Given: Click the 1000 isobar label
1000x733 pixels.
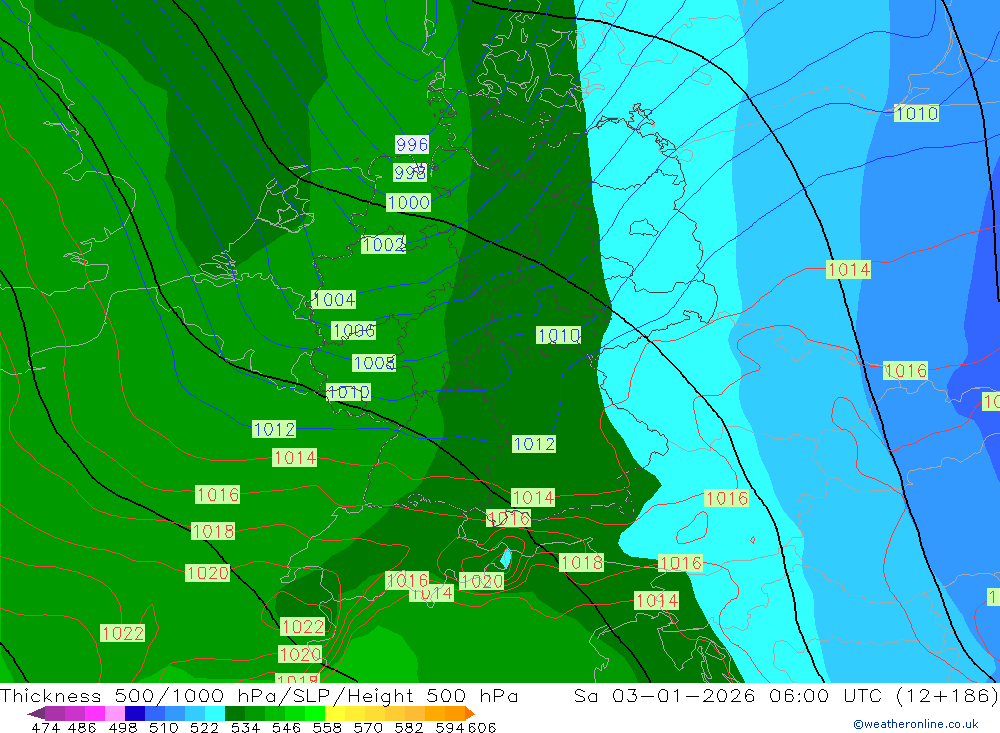Looking at the screenshot, I should tap(408, 203).
